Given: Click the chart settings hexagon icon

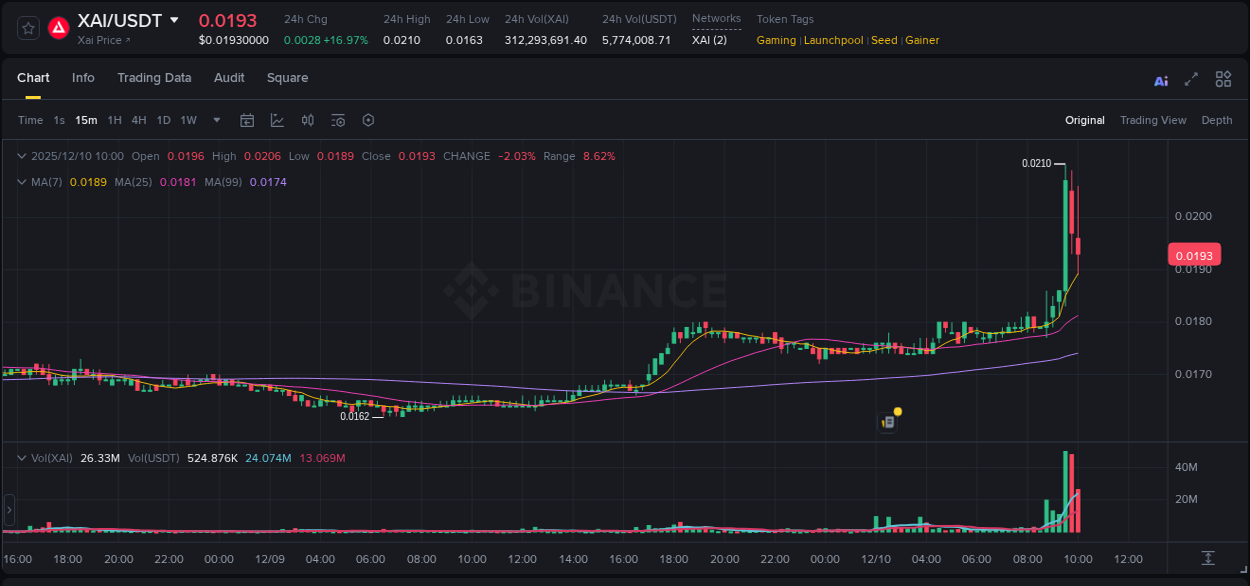Looking at the screenshot, I should pyautogui.click(x=368, y=120).
